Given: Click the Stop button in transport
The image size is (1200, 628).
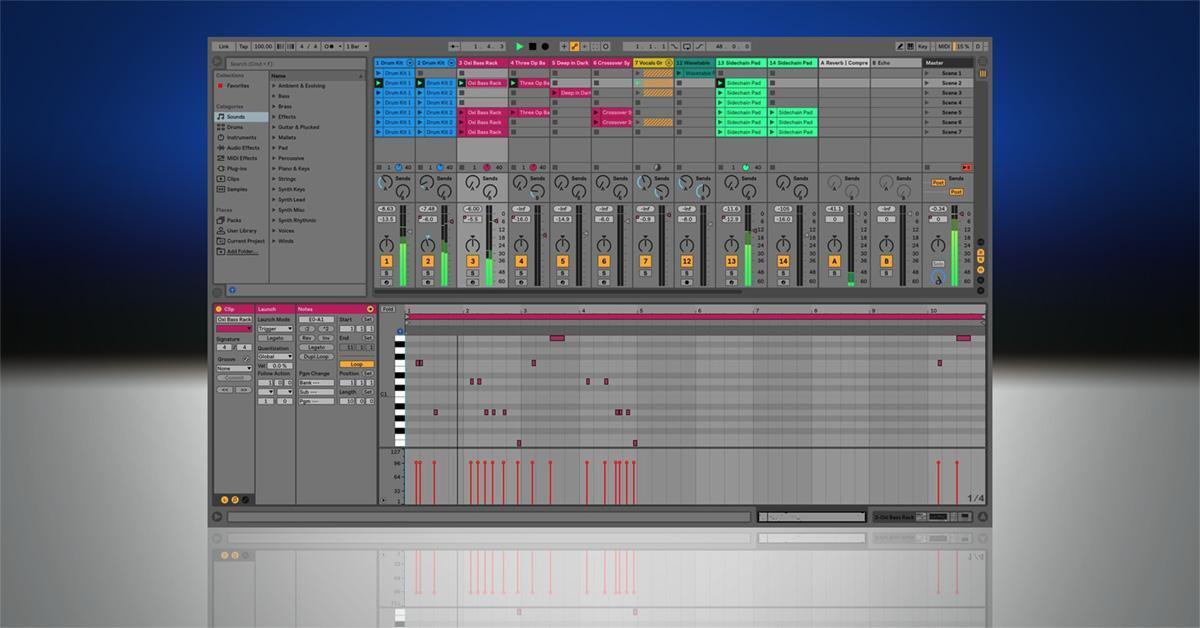Looking at the screenshot, I should pyautogui.click(x=533, y=46).
